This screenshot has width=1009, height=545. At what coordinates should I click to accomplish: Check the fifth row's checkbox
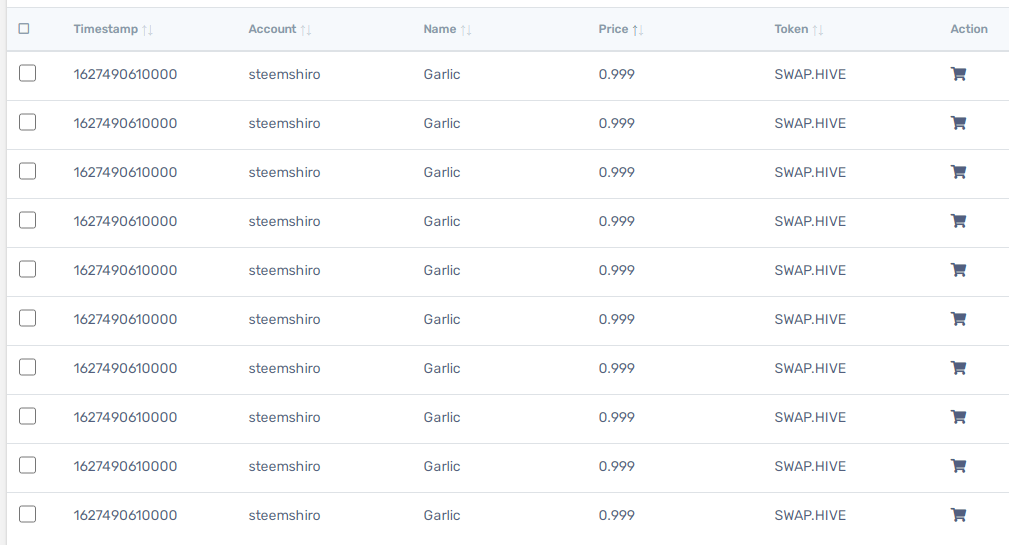27,269
